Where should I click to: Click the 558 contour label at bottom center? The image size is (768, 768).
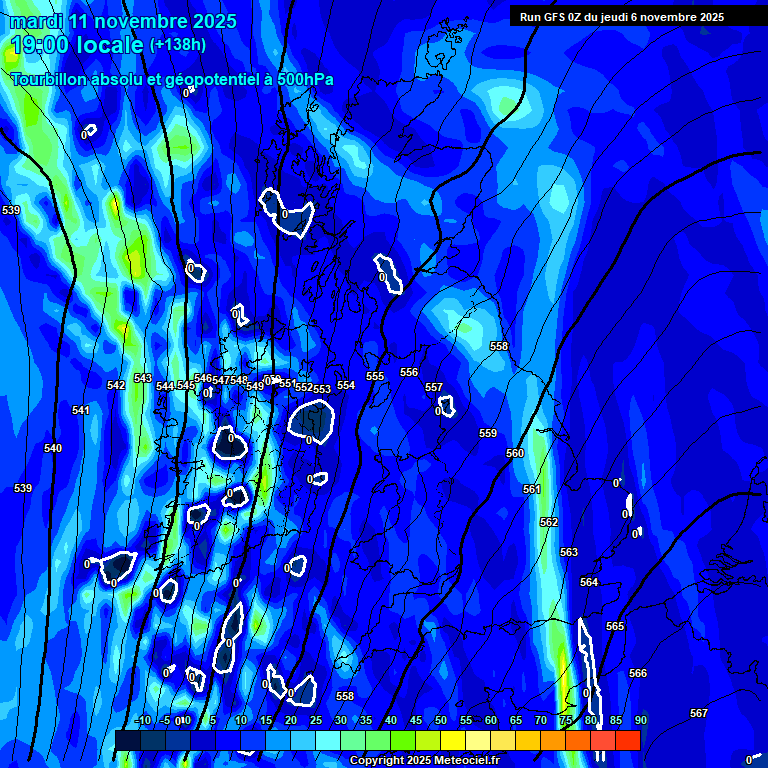pos(345,696)
